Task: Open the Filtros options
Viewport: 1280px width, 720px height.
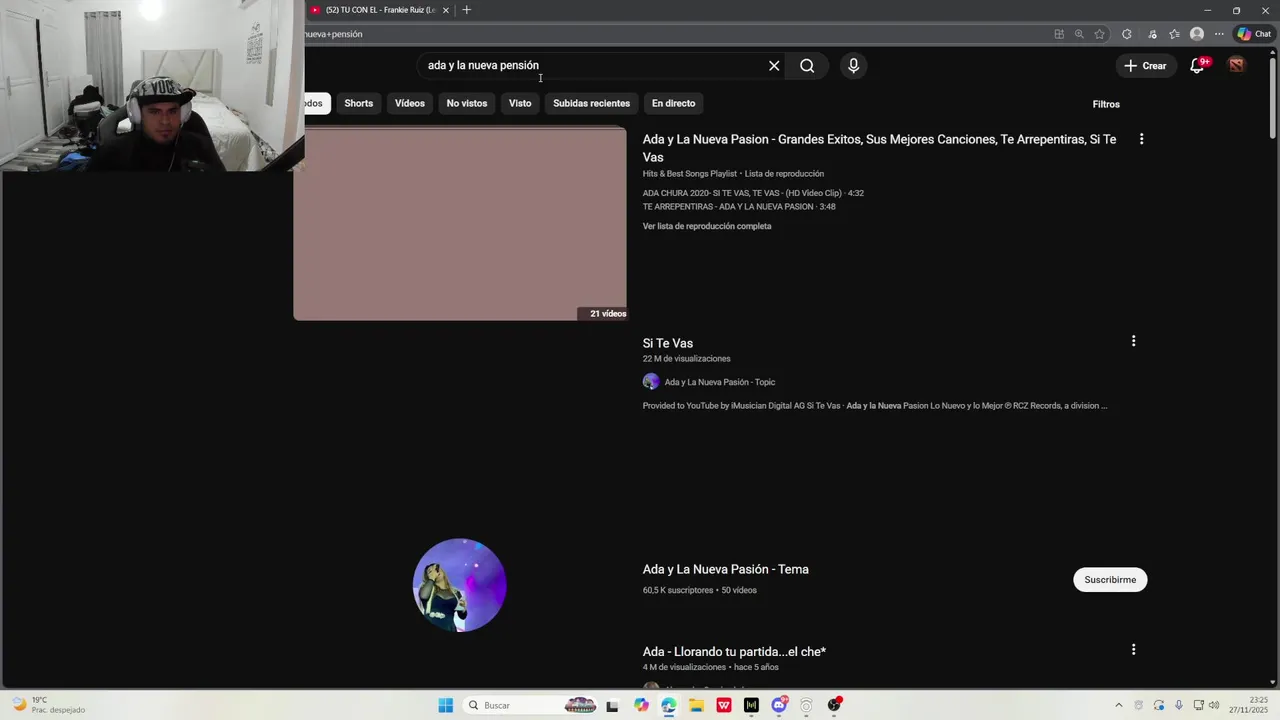Action: pos(1106,104)
